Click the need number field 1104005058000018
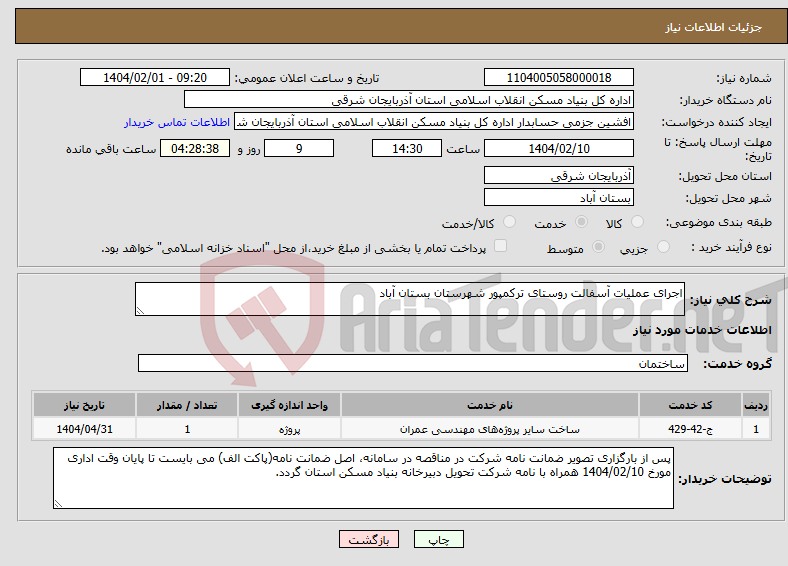788x566 pixels. [559, 77]
